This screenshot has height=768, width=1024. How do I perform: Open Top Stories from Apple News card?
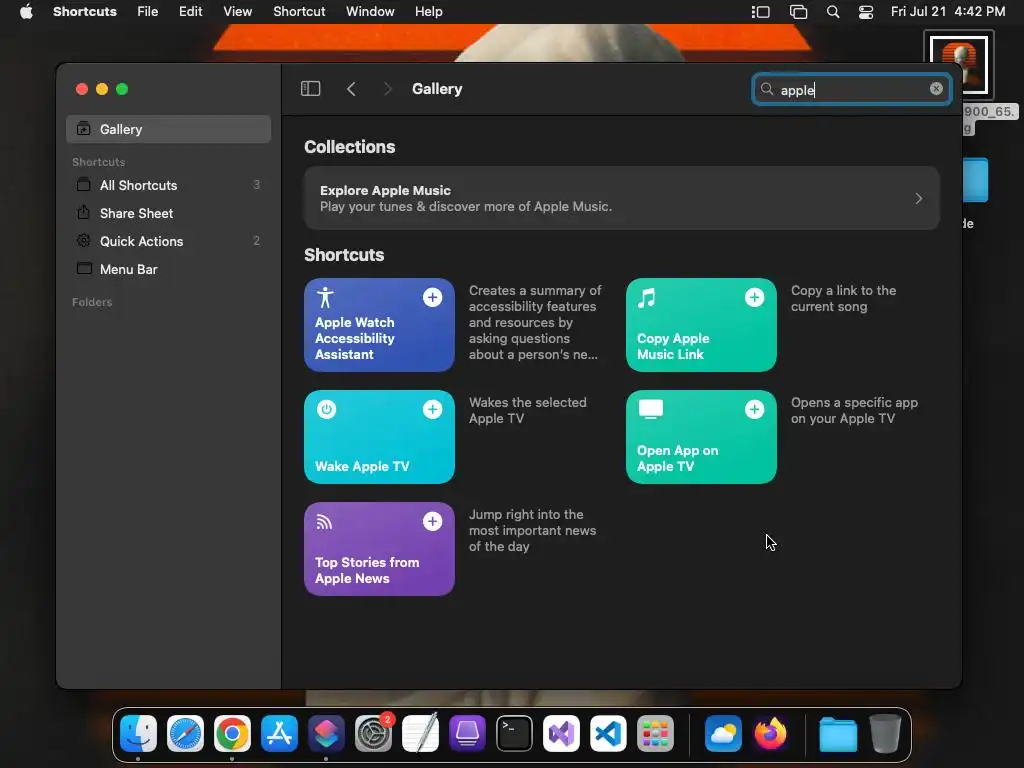click(379, 549)
